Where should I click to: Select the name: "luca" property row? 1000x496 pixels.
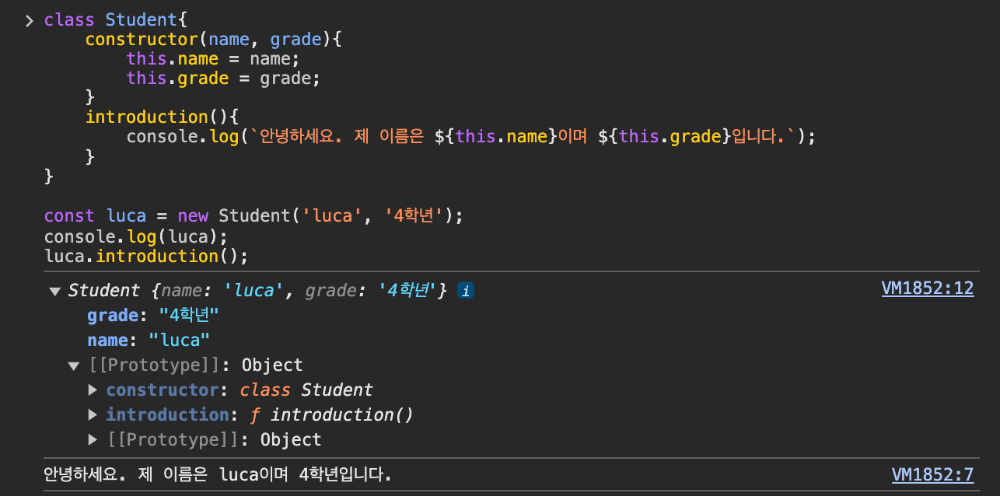point(148,340)
